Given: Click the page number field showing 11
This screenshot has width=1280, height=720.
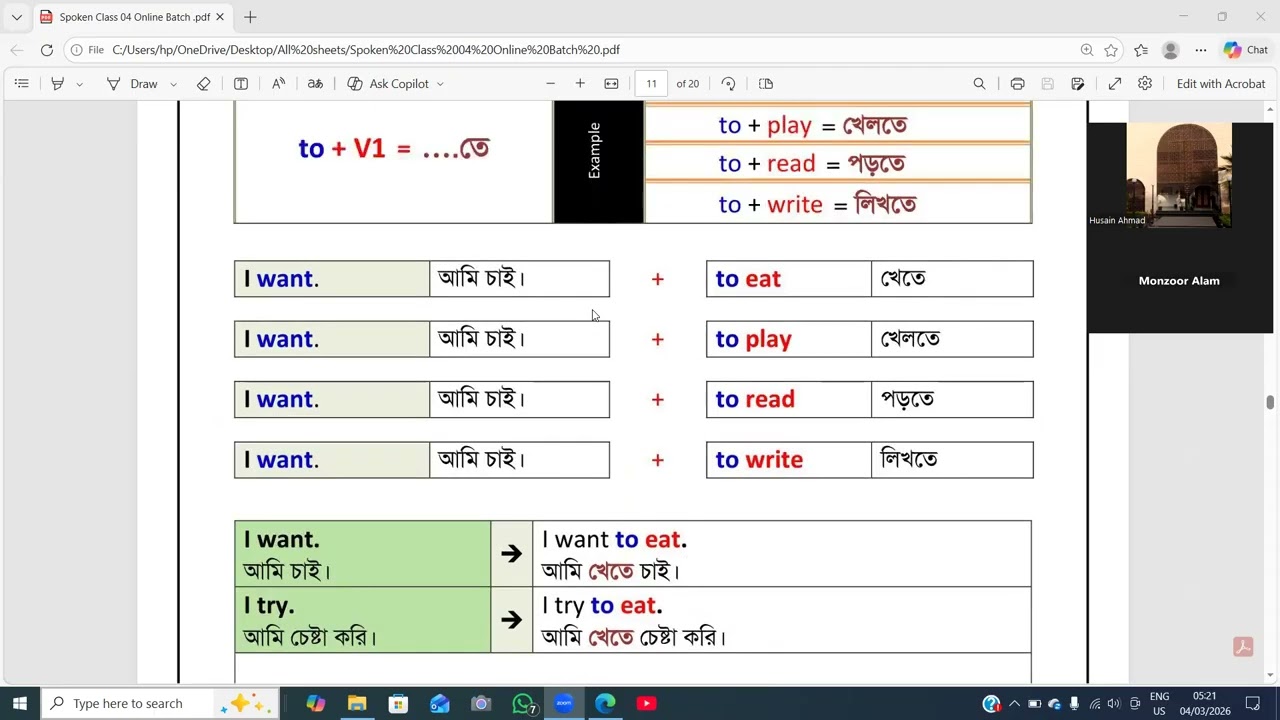Looking at the screenshot, I should click(651, 84).
